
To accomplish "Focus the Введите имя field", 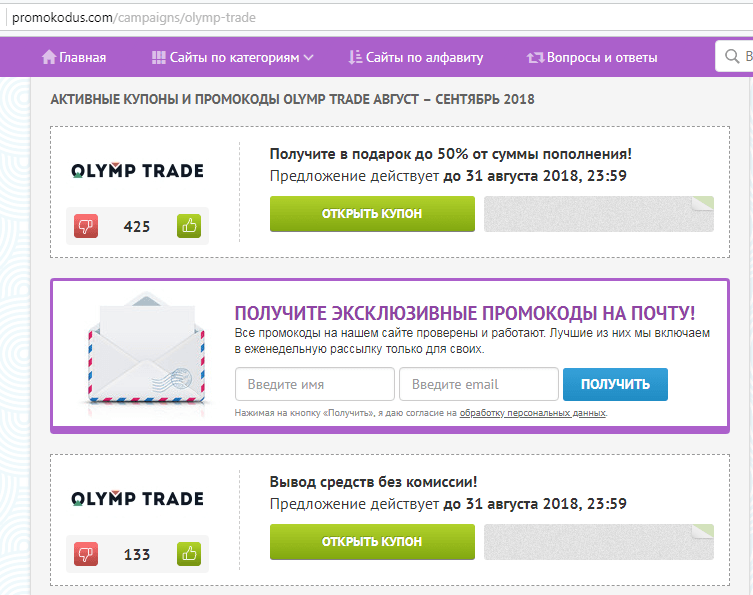I will coord(315,384).
